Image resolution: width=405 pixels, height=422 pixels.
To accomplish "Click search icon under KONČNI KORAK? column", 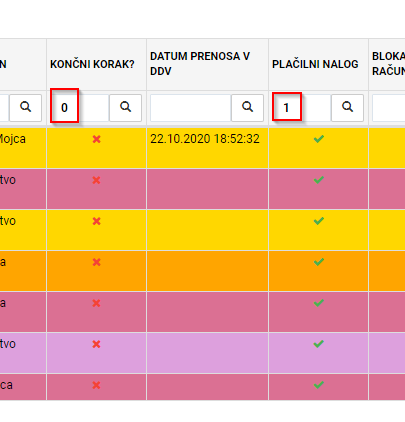I will (125, 108).
